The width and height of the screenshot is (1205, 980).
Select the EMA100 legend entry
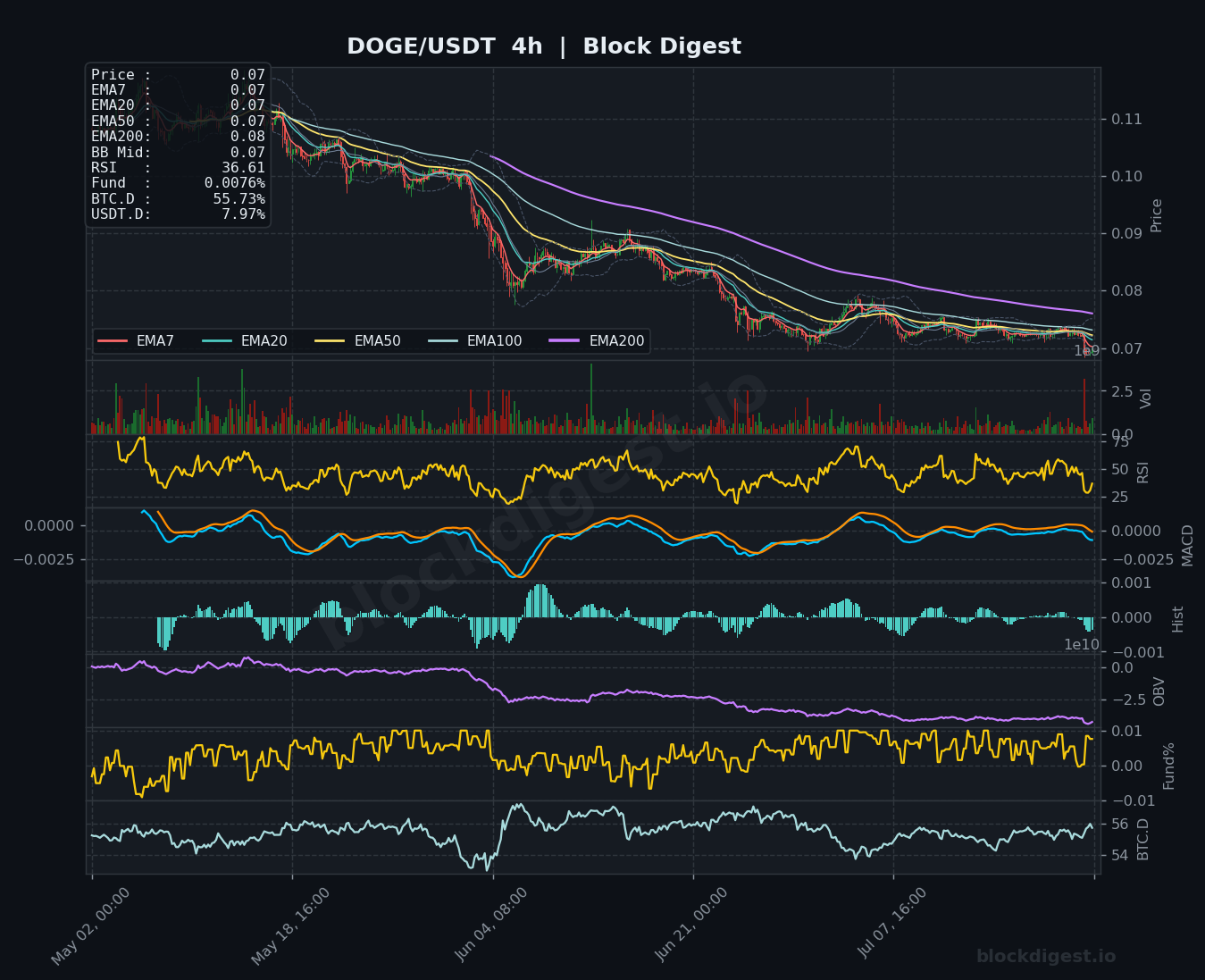475,341
